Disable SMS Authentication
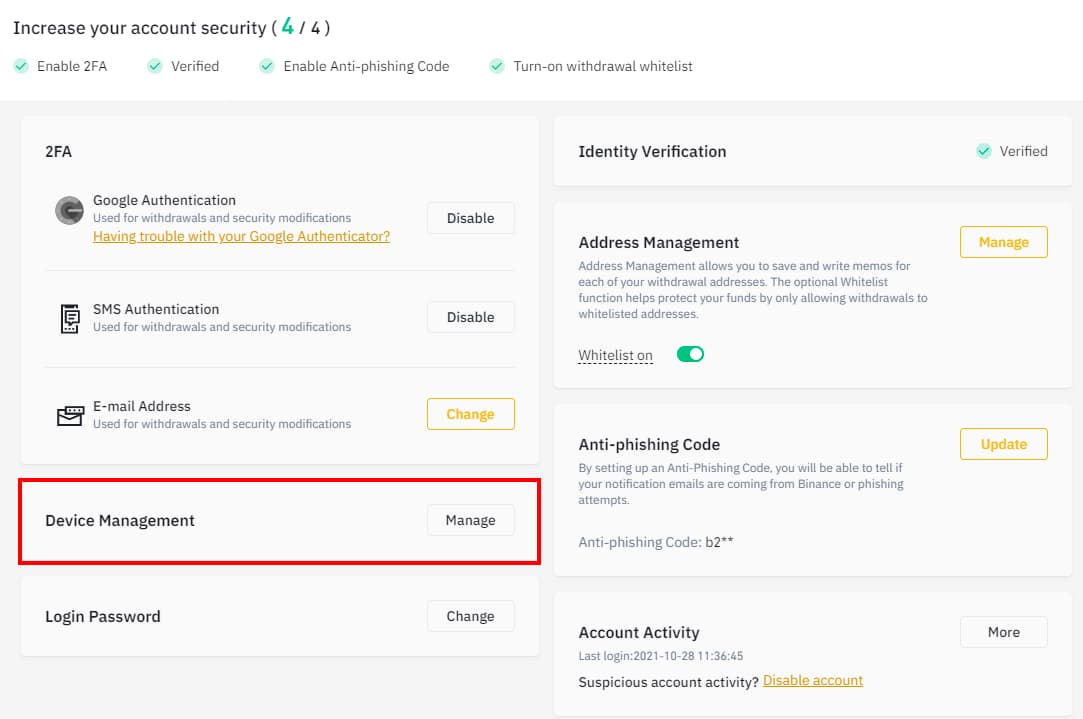Image resolution: width=1083 pixels, height=719 pixels. click(470, 317)
